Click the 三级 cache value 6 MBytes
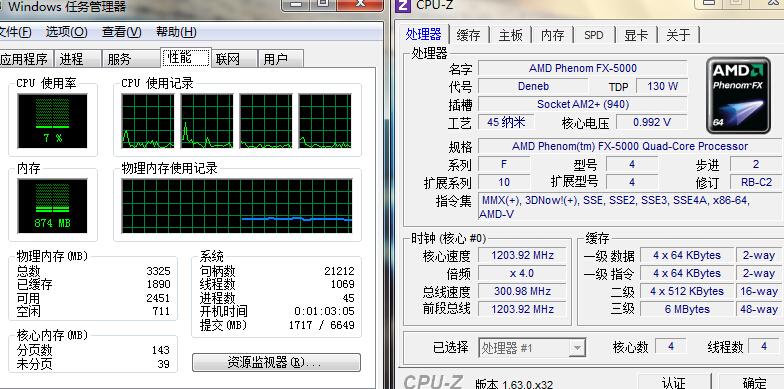Image resolution: width=784 pixels, height=389 pixels. click(x=686, y=309)
